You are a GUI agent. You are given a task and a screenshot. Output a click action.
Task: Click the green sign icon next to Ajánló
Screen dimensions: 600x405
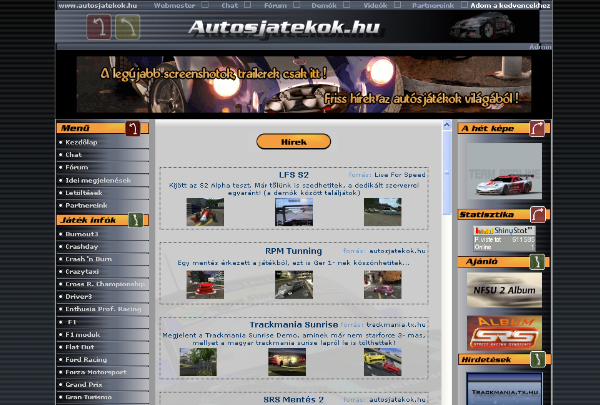[x=537, y=262]
